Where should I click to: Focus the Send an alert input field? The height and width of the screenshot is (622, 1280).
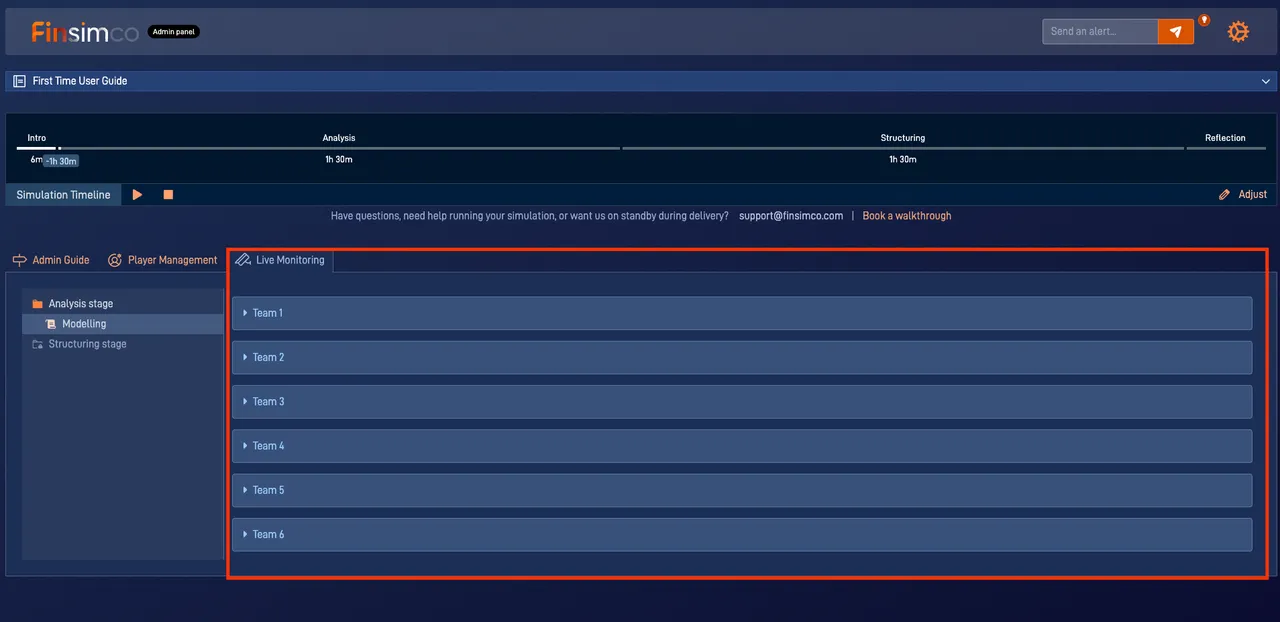[x=1100, y=32]
